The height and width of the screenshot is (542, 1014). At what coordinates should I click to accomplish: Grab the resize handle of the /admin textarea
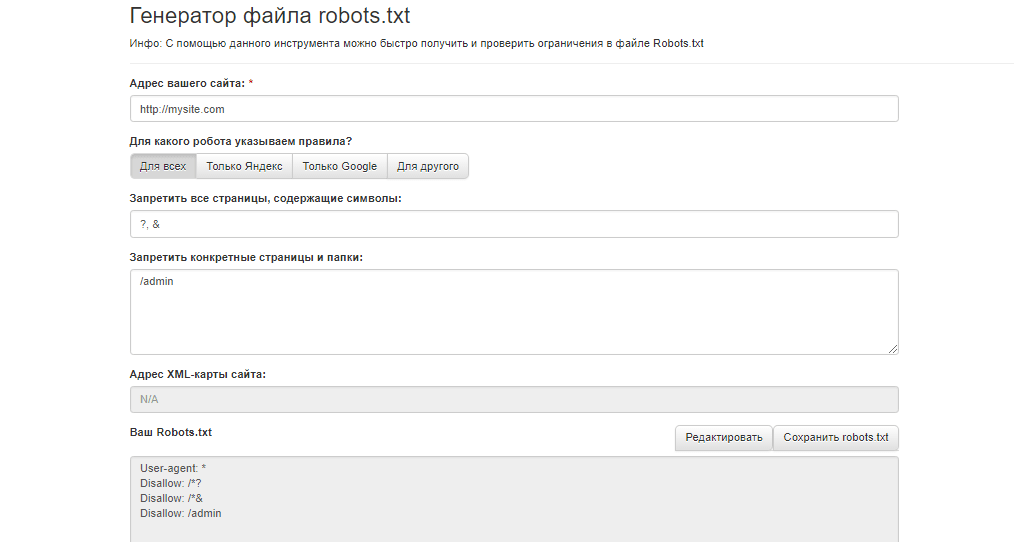pos(893,348)
